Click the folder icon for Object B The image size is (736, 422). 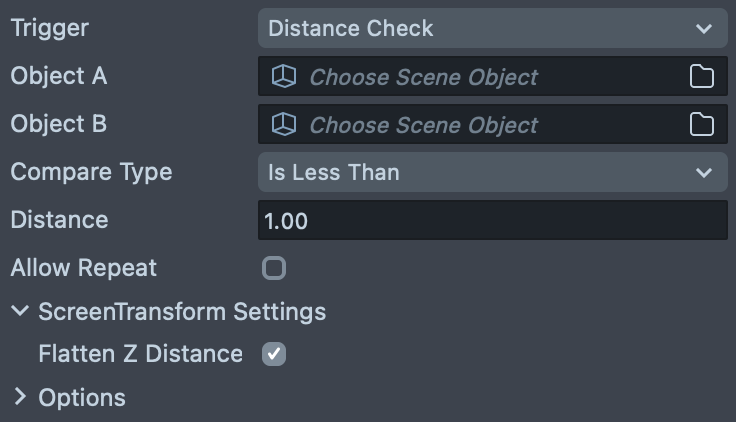coord(702,125)
